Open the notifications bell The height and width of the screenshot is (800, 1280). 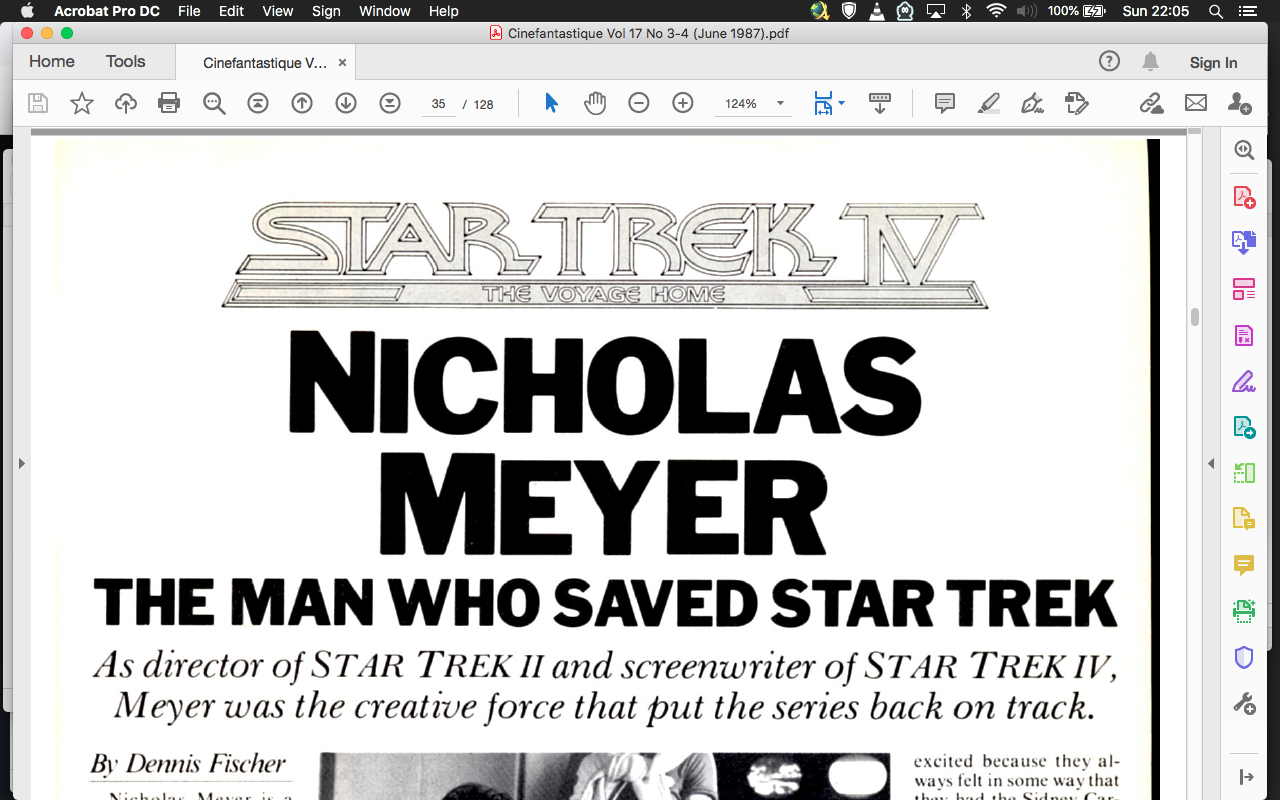pyautogui.click(x=1151, y=61)
